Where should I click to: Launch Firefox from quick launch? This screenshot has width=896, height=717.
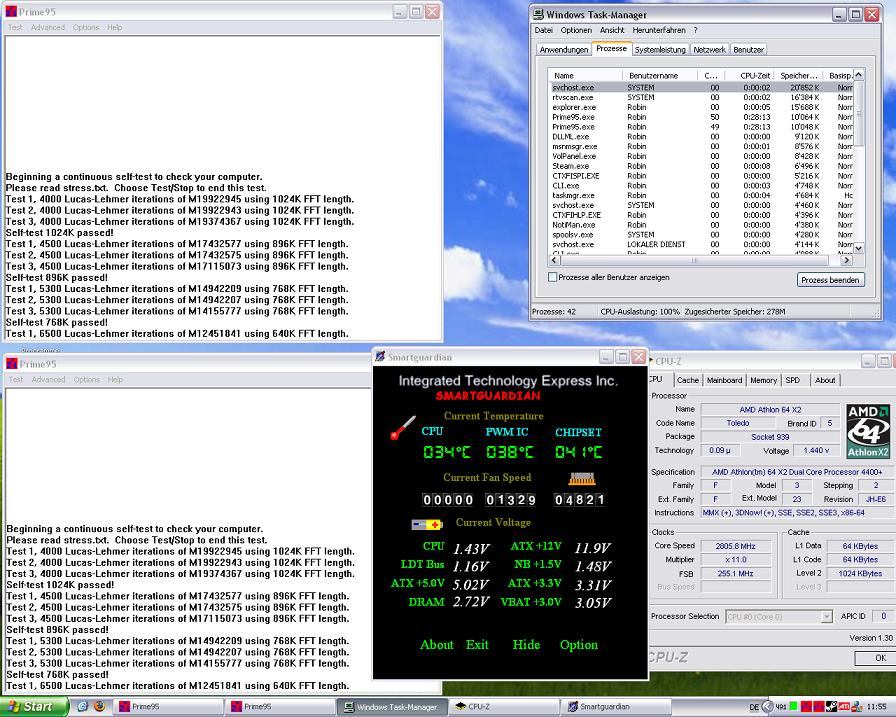coord(99,707)
